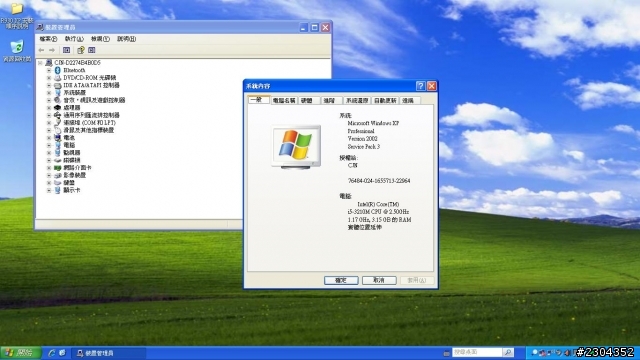Click the Back arrow in Device Manager toolbar
Screen dimensions: 640x360
41,50
